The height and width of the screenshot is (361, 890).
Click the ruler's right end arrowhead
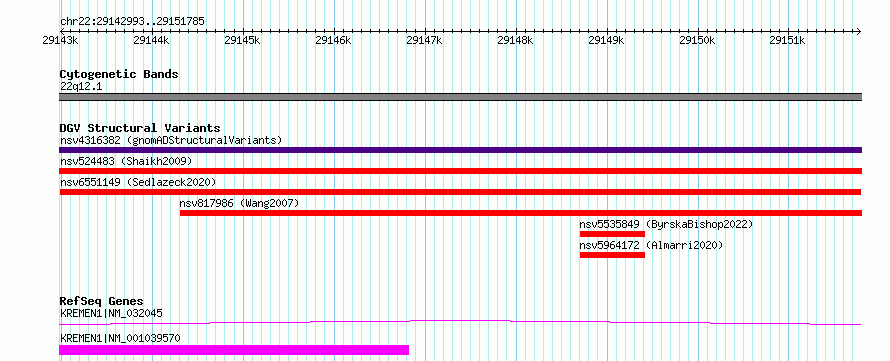tap(858, 31)
